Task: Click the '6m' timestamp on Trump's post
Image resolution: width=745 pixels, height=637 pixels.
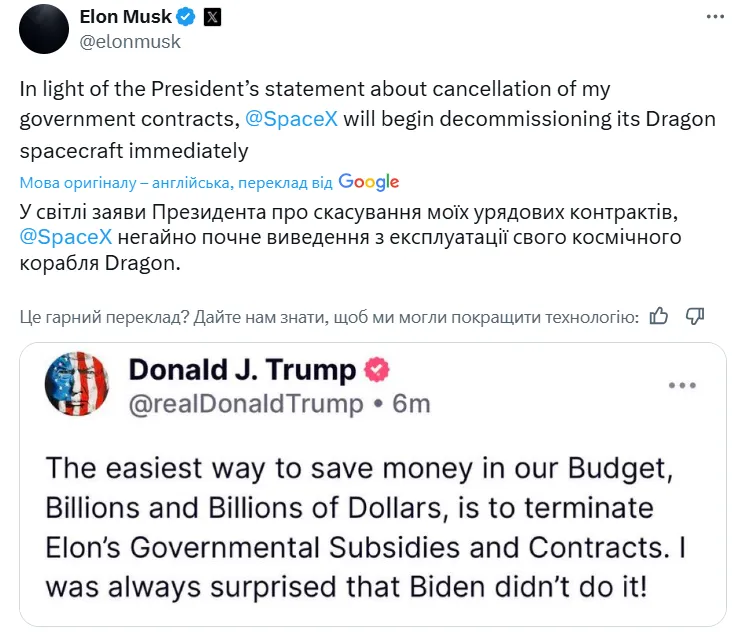Action: (411, 403)
